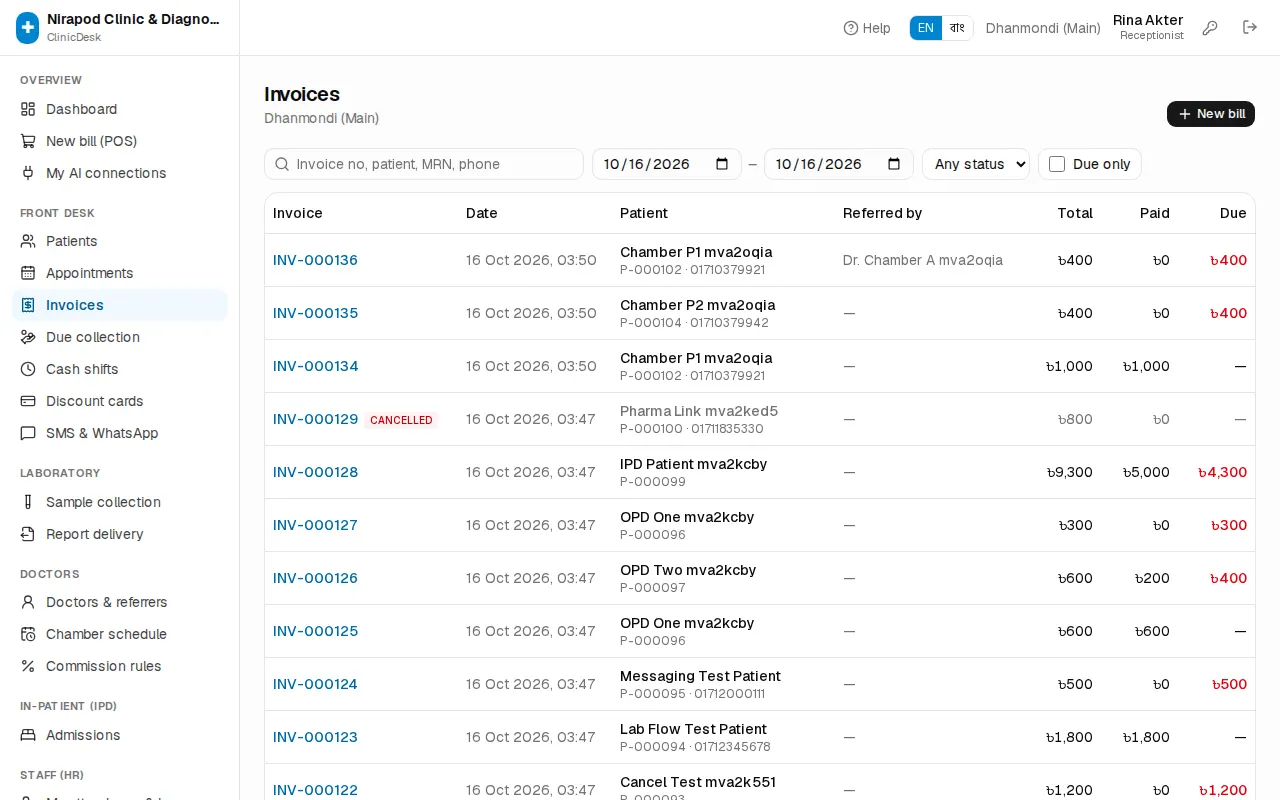Go to Due collection page

(120, 337)
